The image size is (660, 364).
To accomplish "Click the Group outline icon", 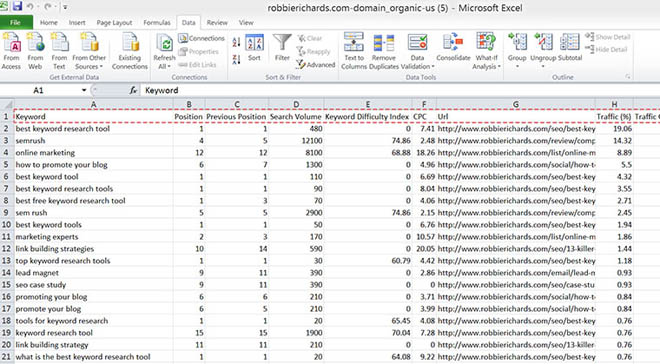I will [x=517, y=42].
